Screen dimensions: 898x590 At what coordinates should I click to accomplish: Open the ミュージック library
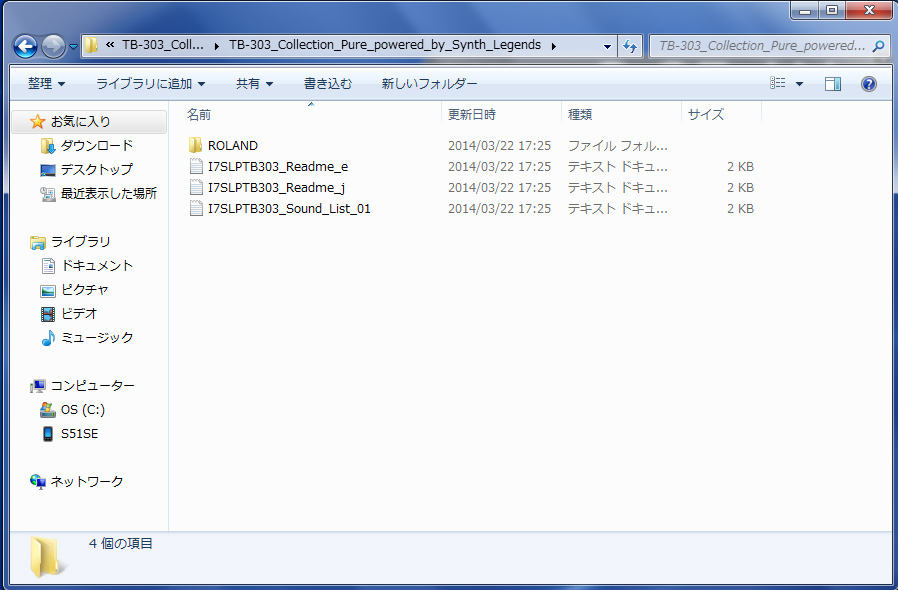pyautogui.click(x=97, y=338)
